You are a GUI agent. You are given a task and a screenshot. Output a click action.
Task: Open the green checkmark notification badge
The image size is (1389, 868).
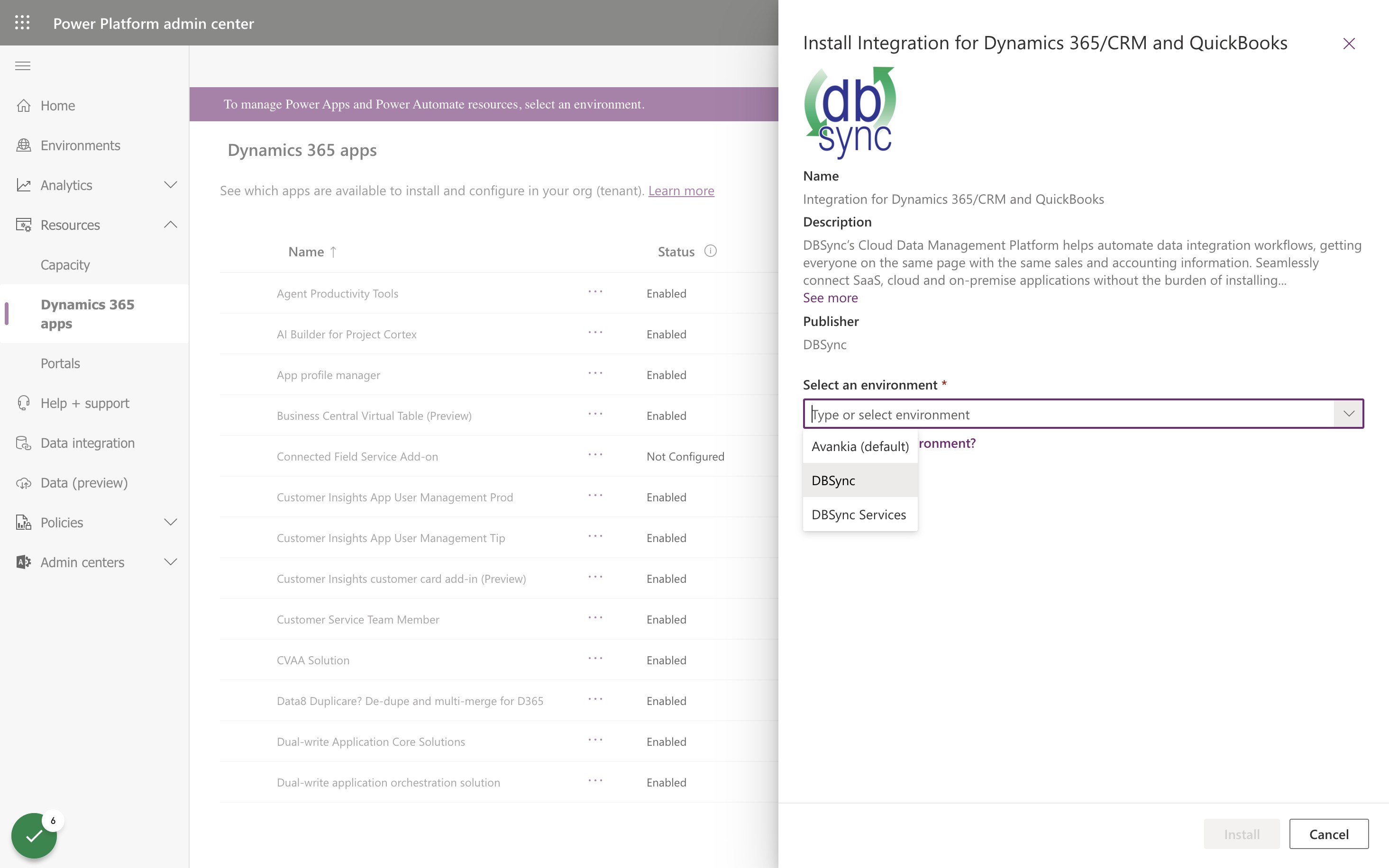pyautogui.click(x=34, y=836)
